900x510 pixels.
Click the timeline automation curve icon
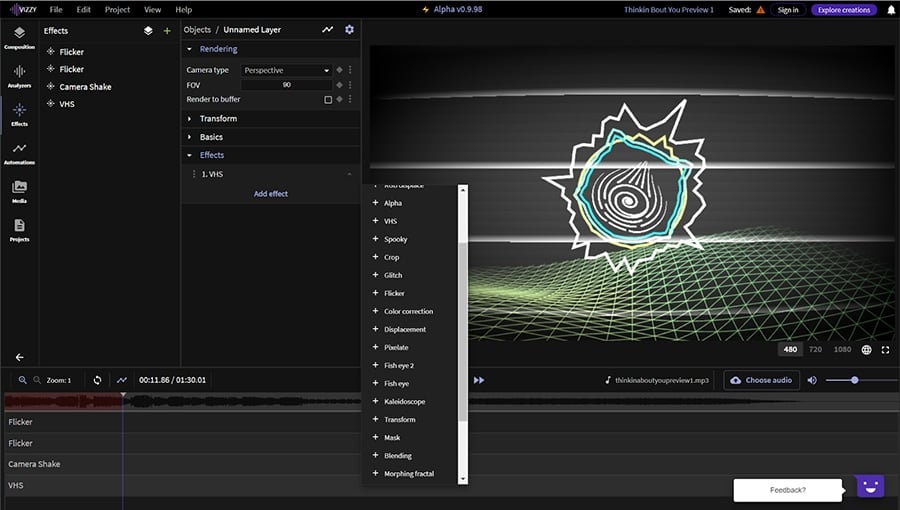pyautogui.click(x=122, y=380)
